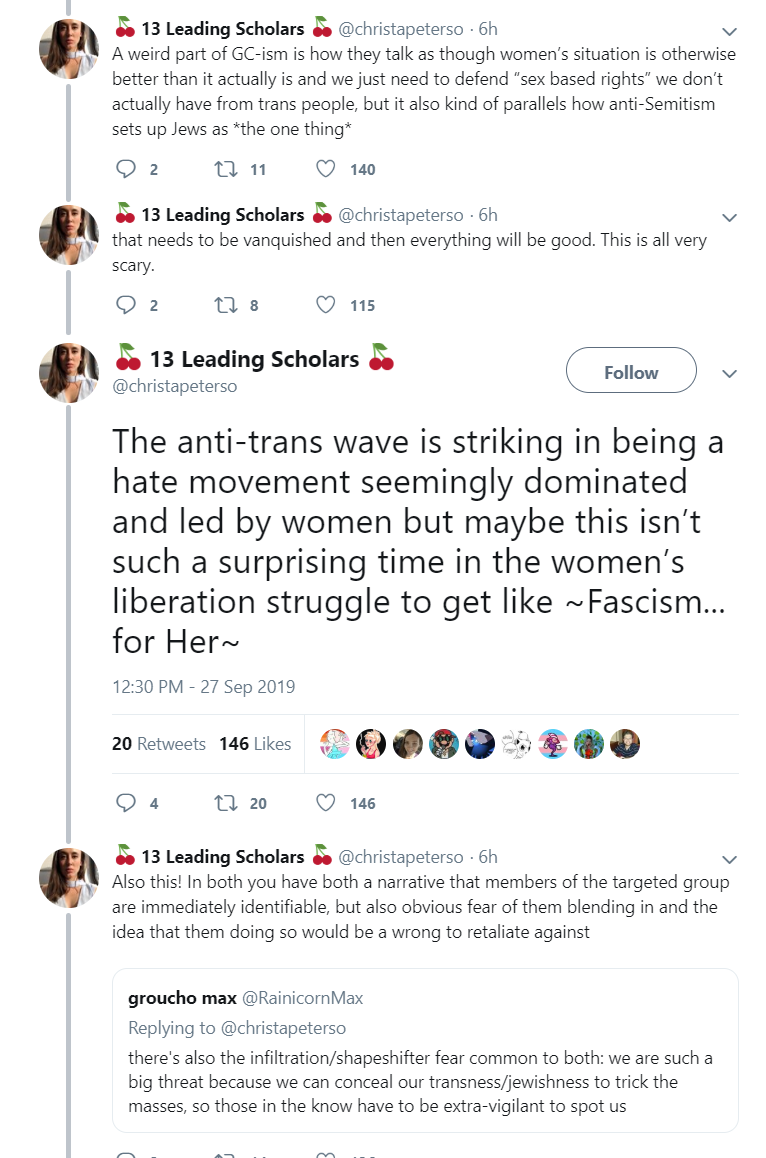Retweet the tweet with 8 retweets

225,305
